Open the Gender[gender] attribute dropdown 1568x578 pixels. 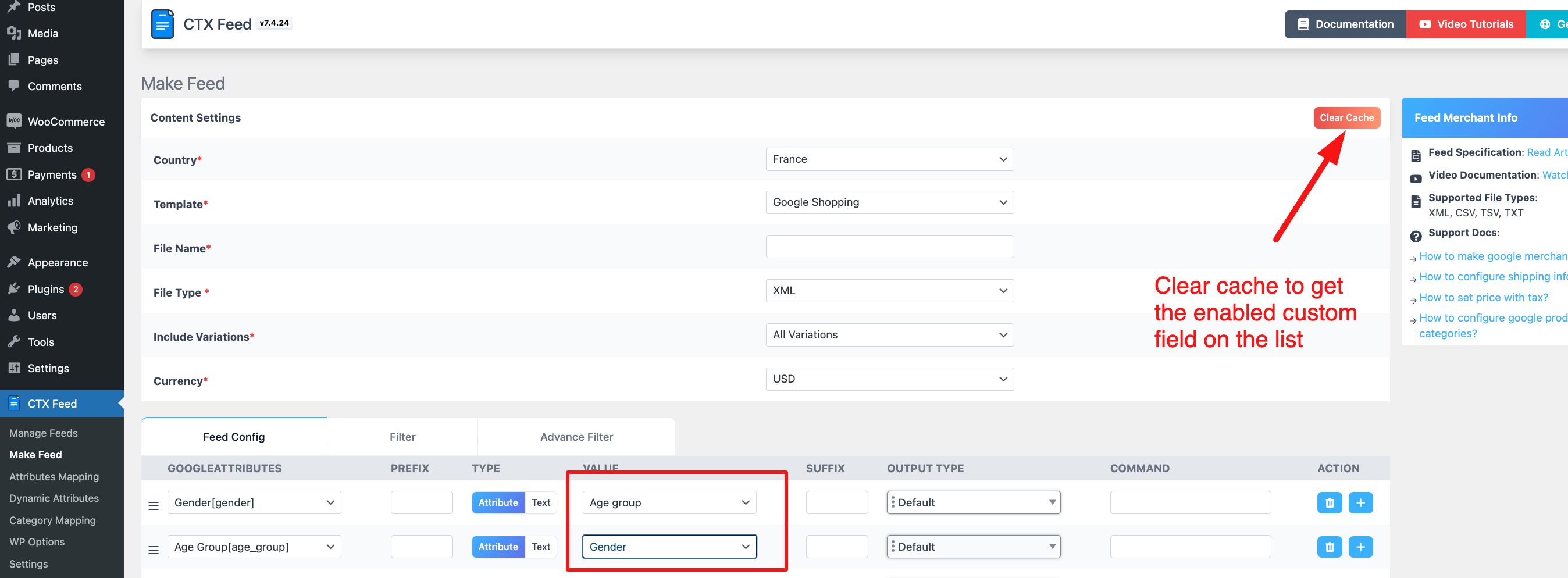(254, 502)
